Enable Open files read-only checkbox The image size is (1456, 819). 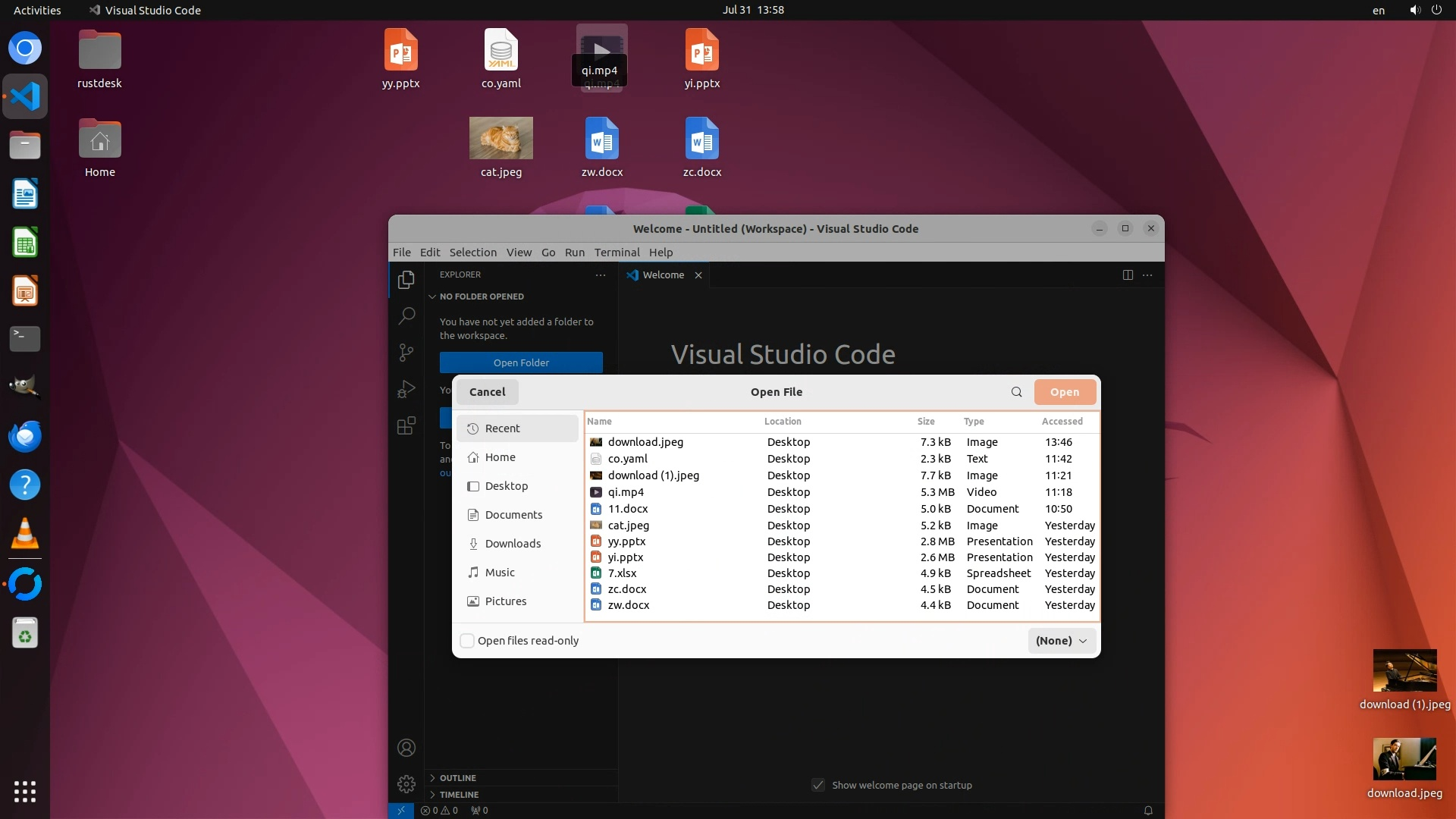point(468,641)
